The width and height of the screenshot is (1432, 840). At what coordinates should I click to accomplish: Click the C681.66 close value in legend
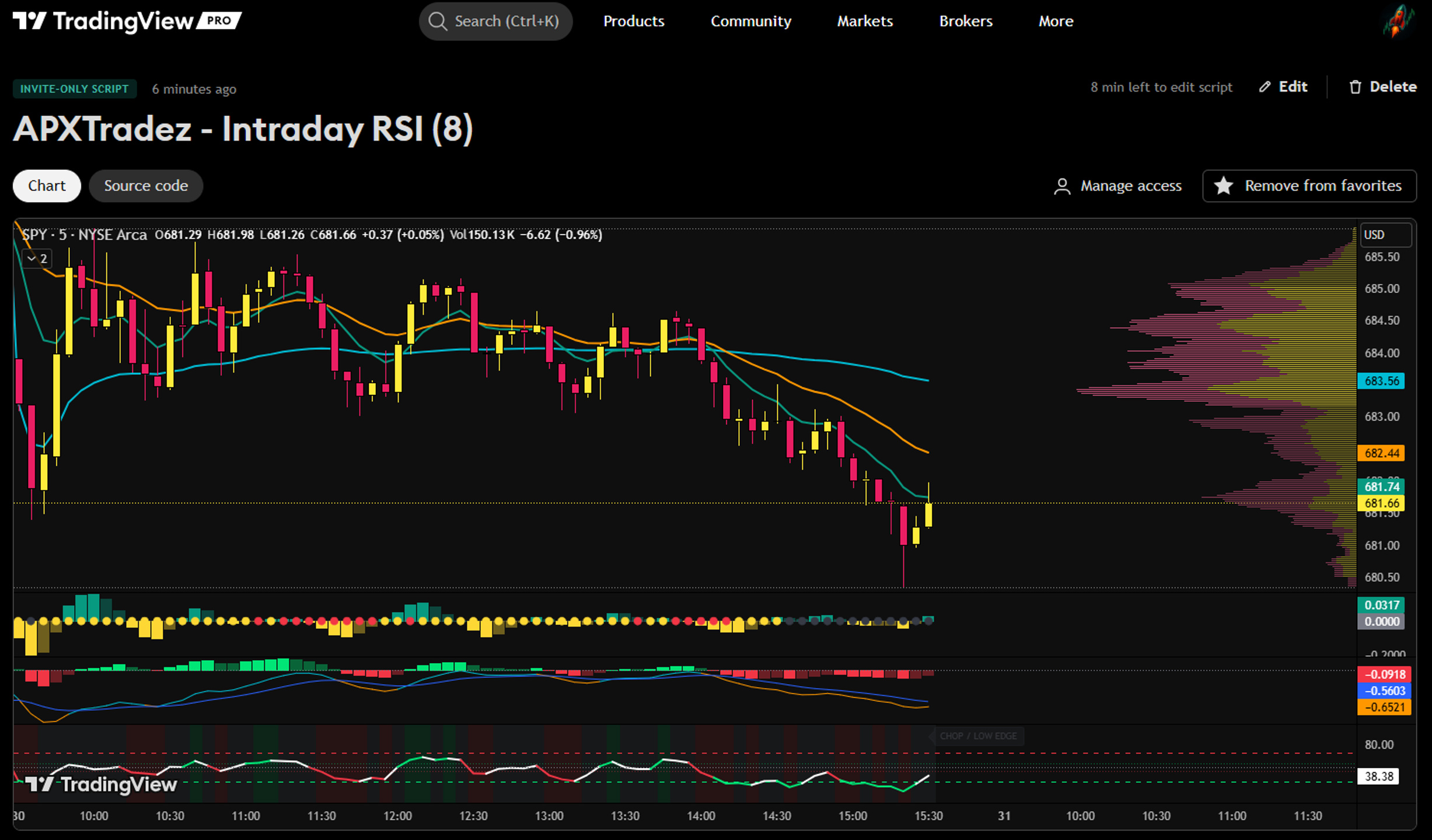pyautogui.click(x=333, y=235)
